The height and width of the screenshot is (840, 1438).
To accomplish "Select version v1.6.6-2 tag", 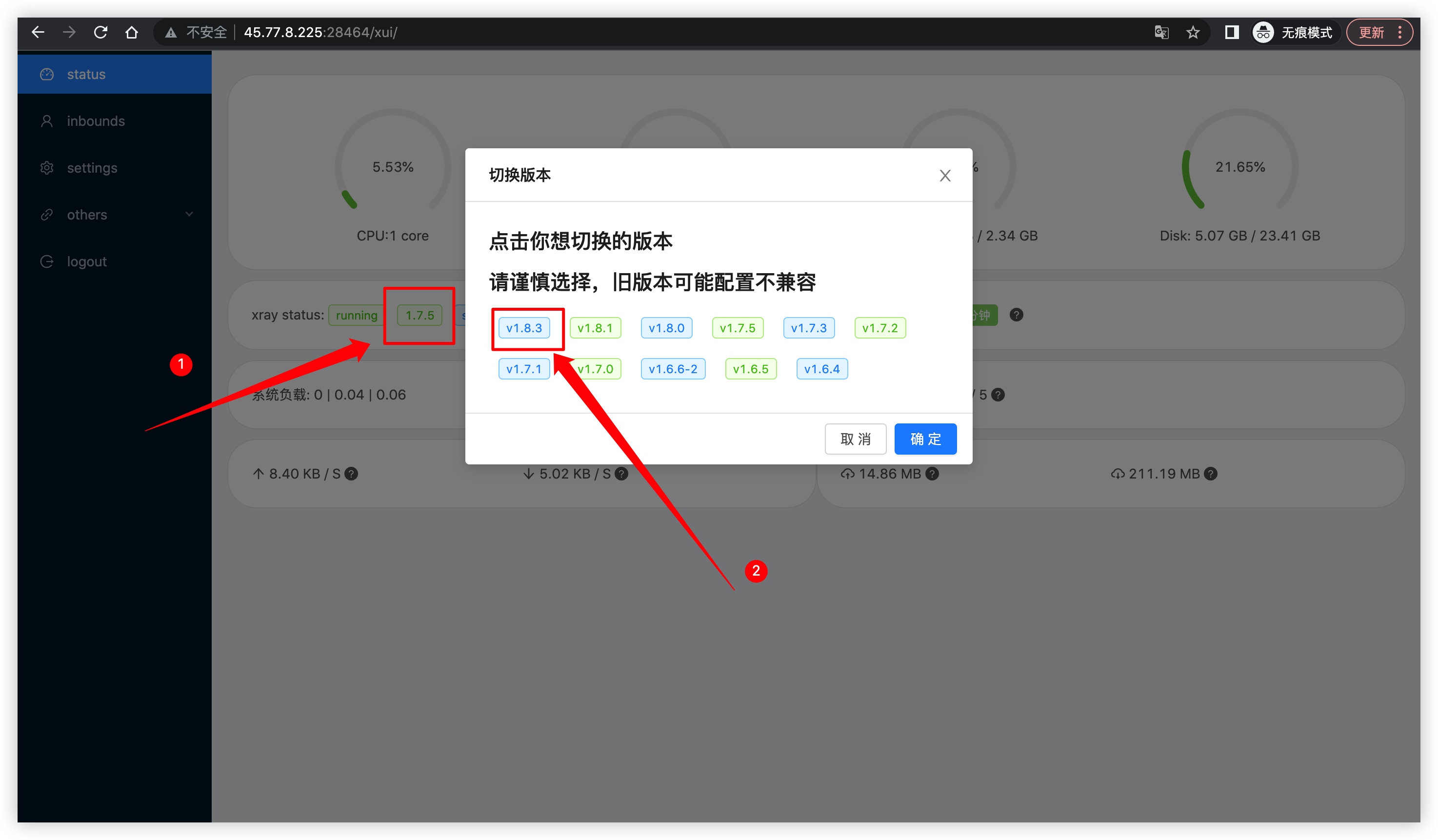I will 673,369.
